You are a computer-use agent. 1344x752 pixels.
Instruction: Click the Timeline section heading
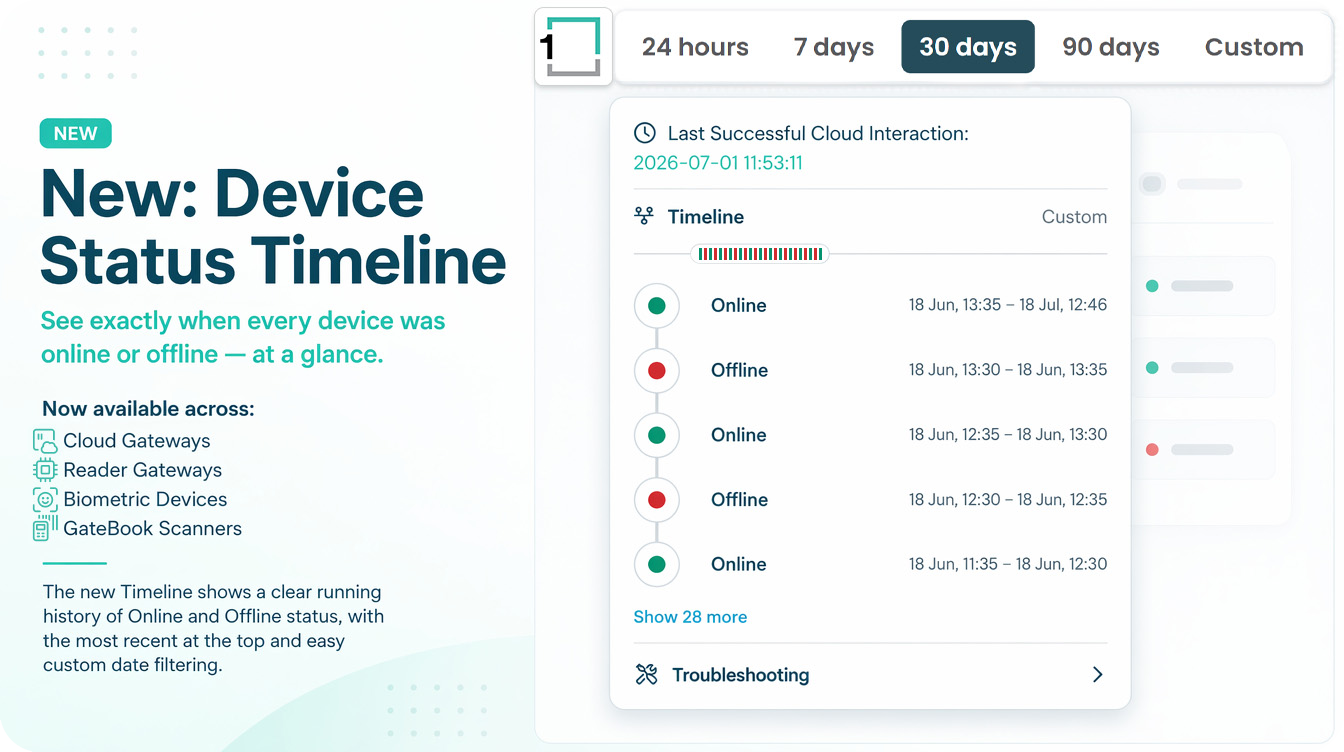coord(706,217)
